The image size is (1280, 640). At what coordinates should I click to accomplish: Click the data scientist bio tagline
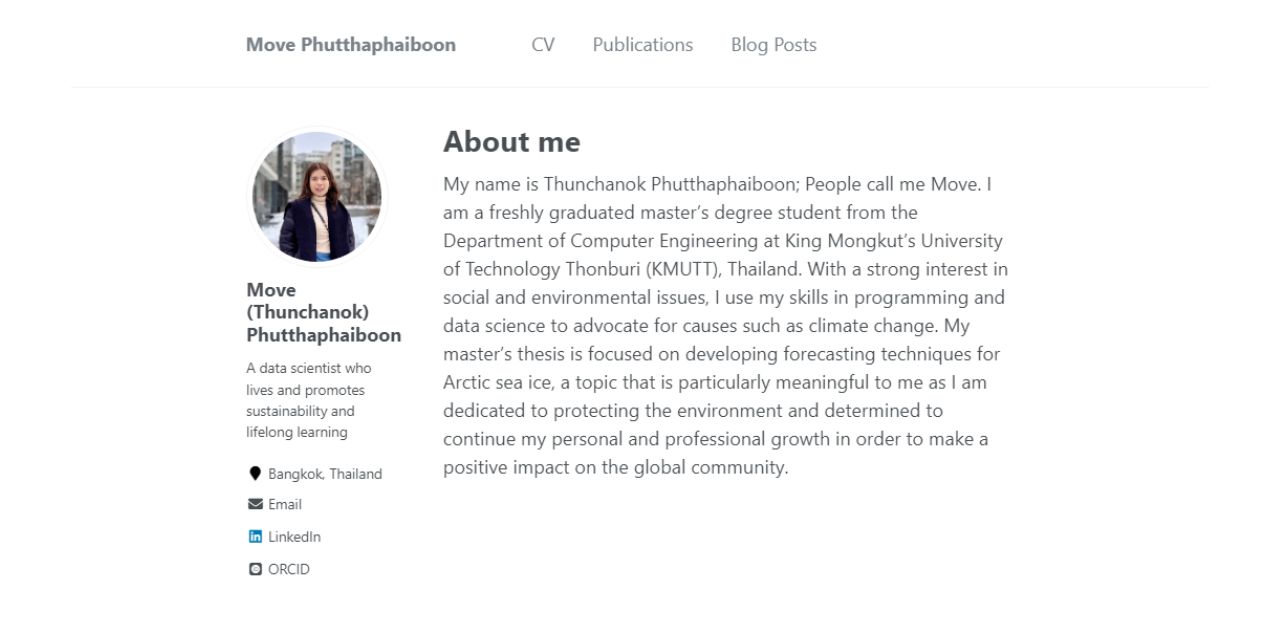tap(310, 399)
